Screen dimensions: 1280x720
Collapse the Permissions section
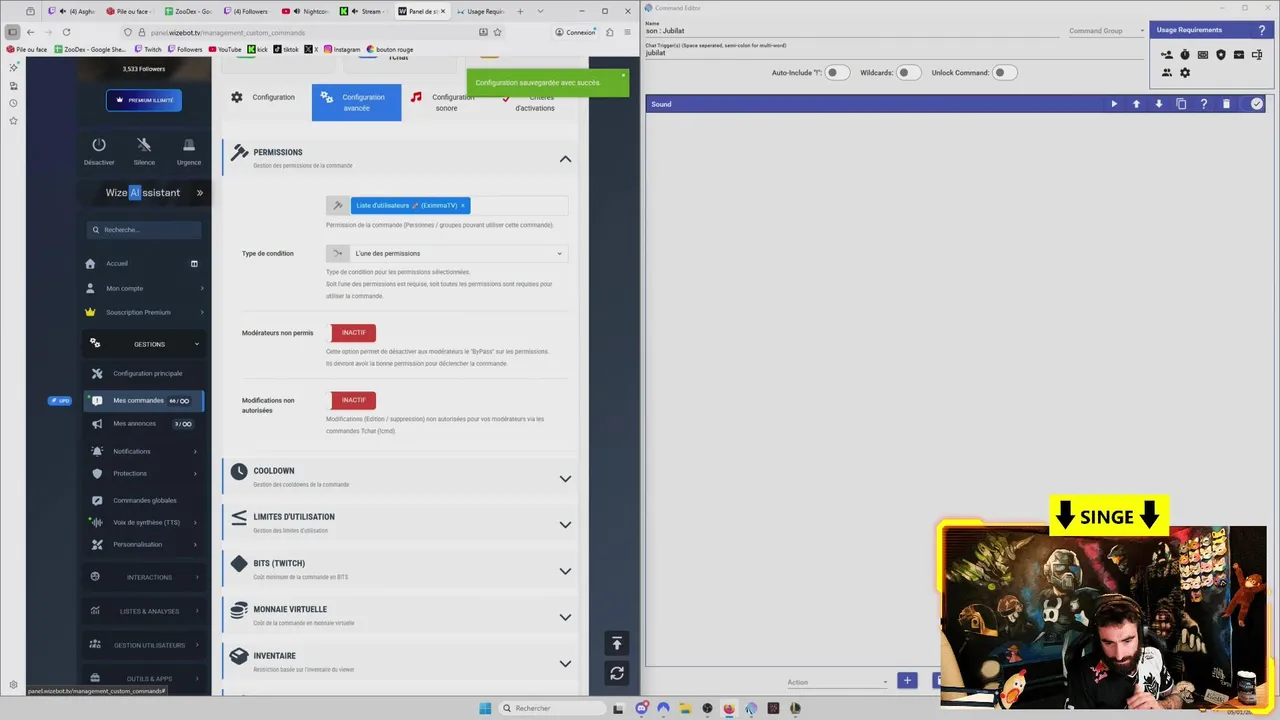pyautogui.click(x=565, y=159)
